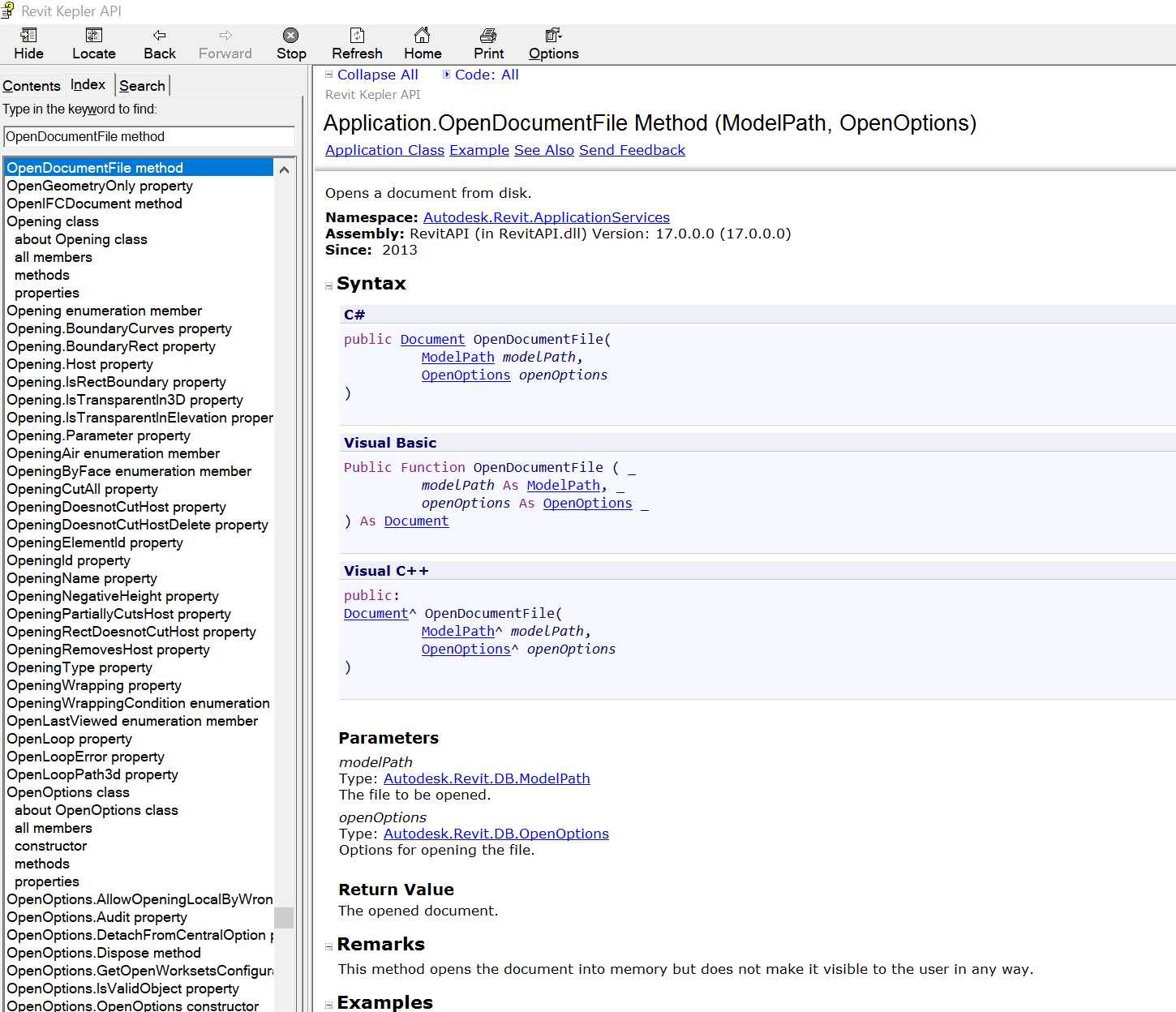Refresh the help page

[357, 36]
